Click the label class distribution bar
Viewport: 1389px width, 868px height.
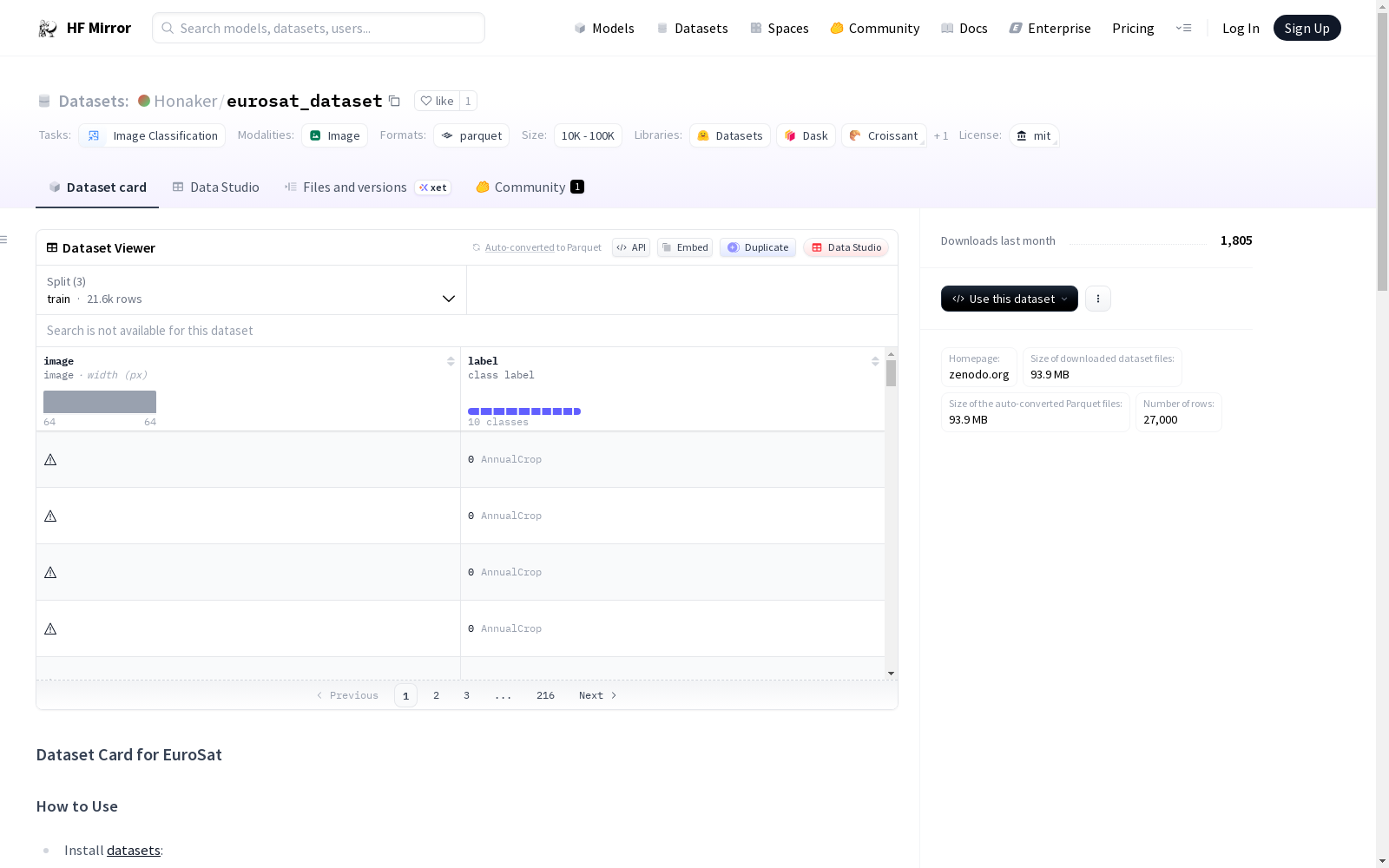[524, 411]
